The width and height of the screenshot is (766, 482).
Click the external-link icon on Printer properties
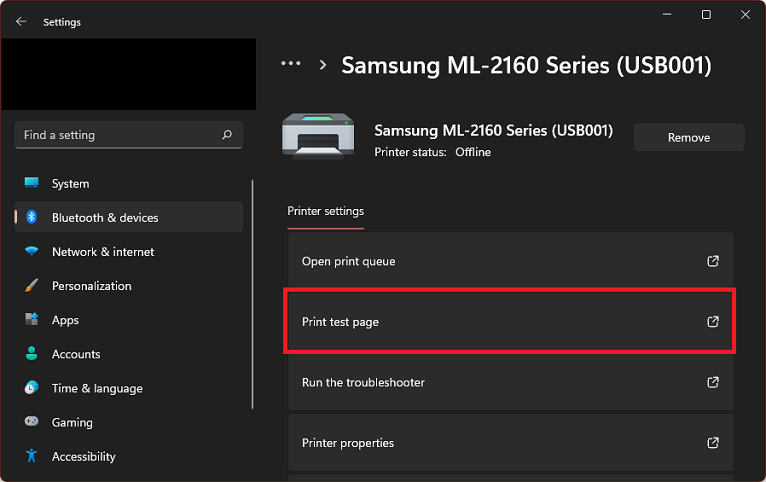[713, 443]
